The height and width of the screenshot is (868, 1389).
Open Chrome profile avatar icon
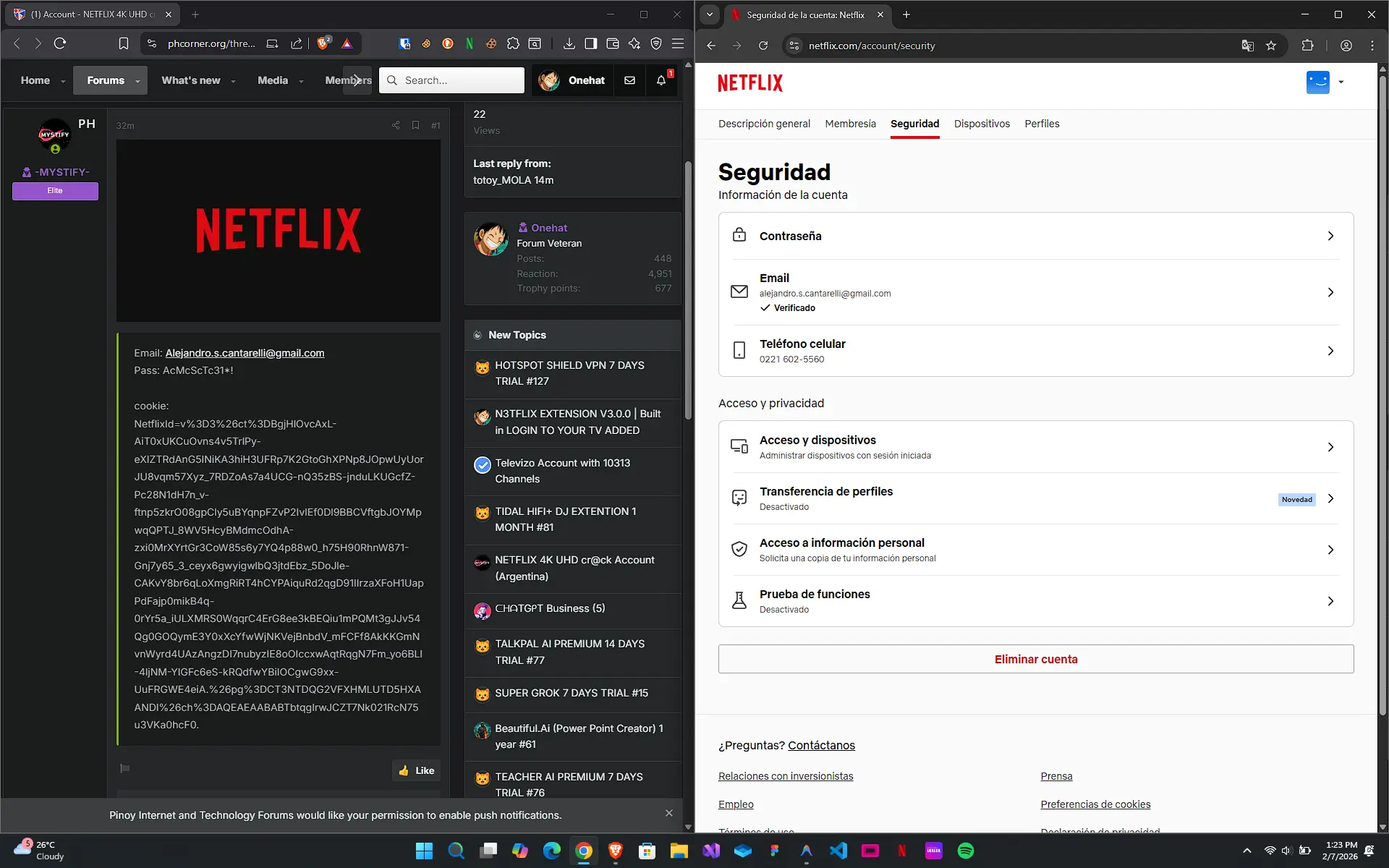click(1346, 46)
